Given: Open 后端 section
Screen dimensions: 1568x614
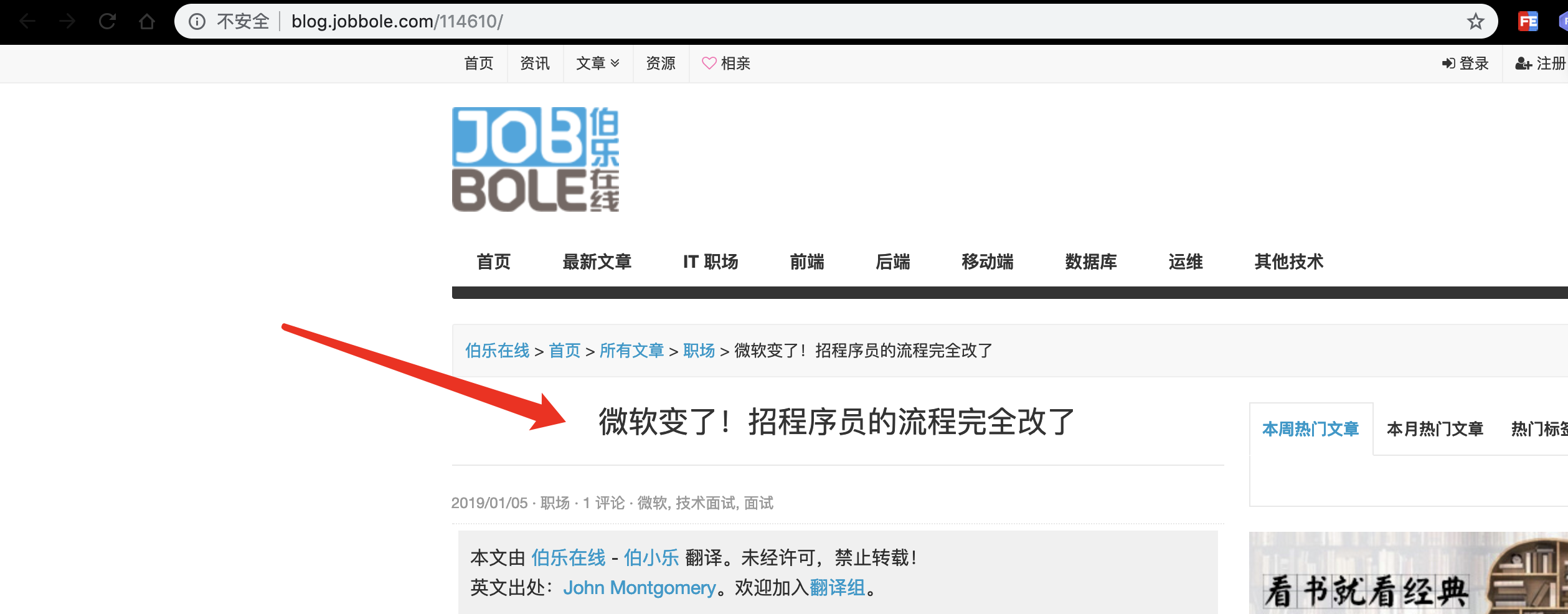Looking at the screenshot, I should coord(893,262).
